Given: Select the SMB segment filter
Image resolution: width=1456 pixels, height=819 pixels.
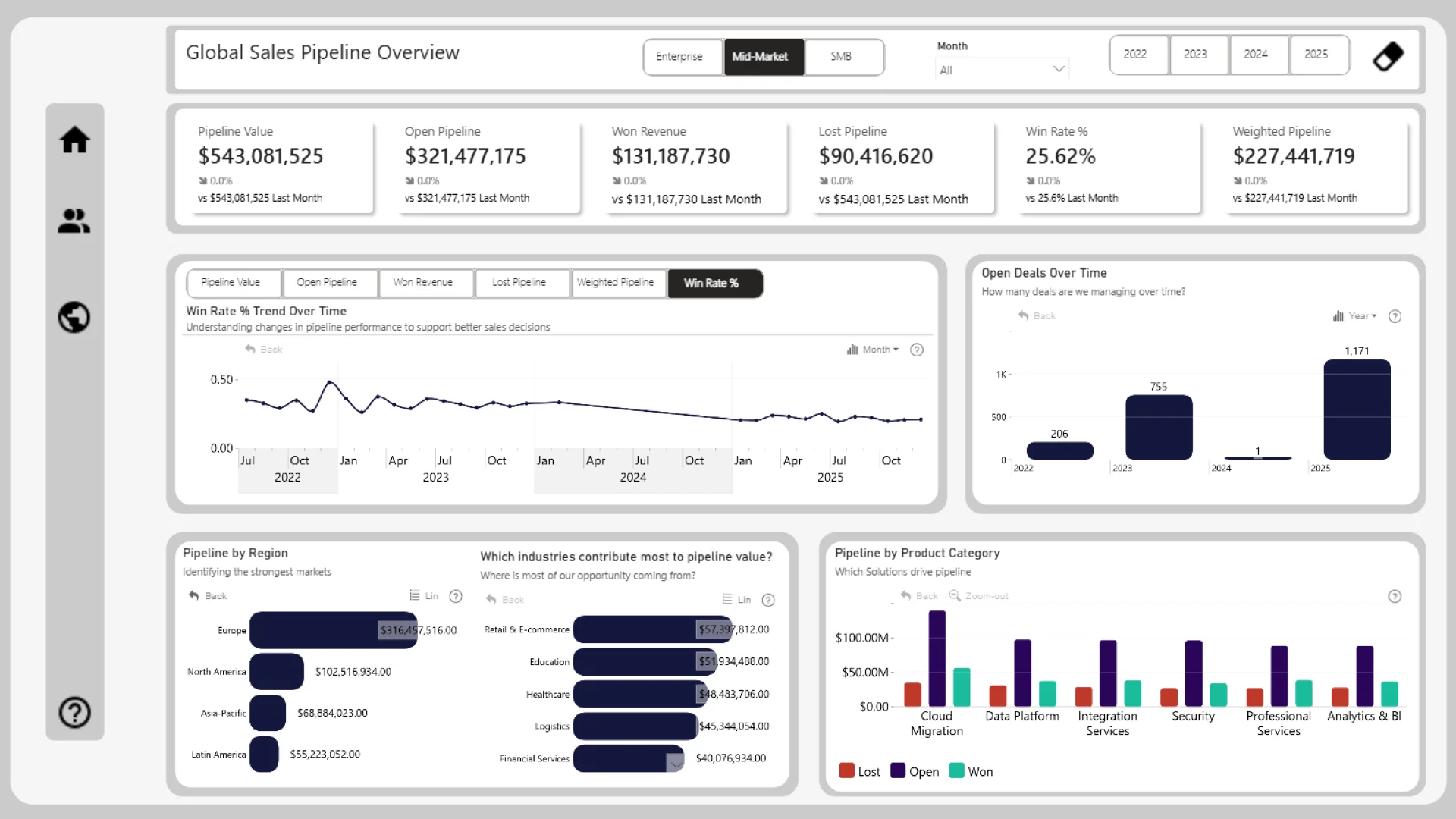Looking at the screenshot, I should coord(840,57).
